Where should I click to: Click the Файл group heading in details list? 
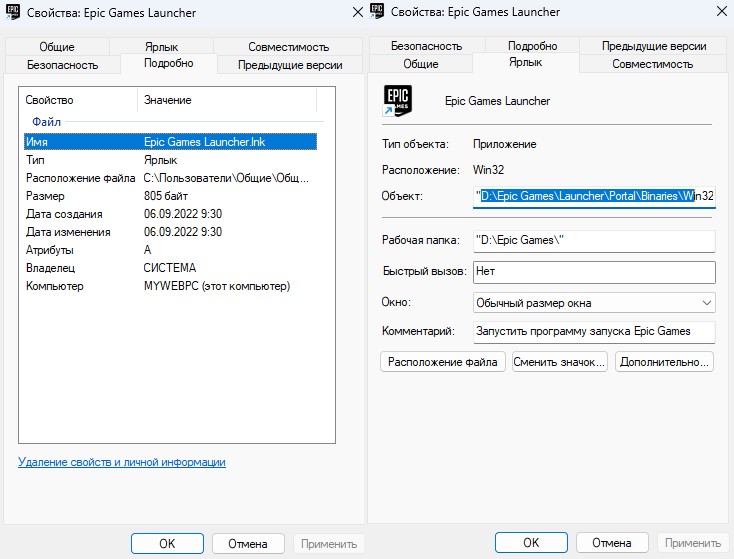coord(46,122)
